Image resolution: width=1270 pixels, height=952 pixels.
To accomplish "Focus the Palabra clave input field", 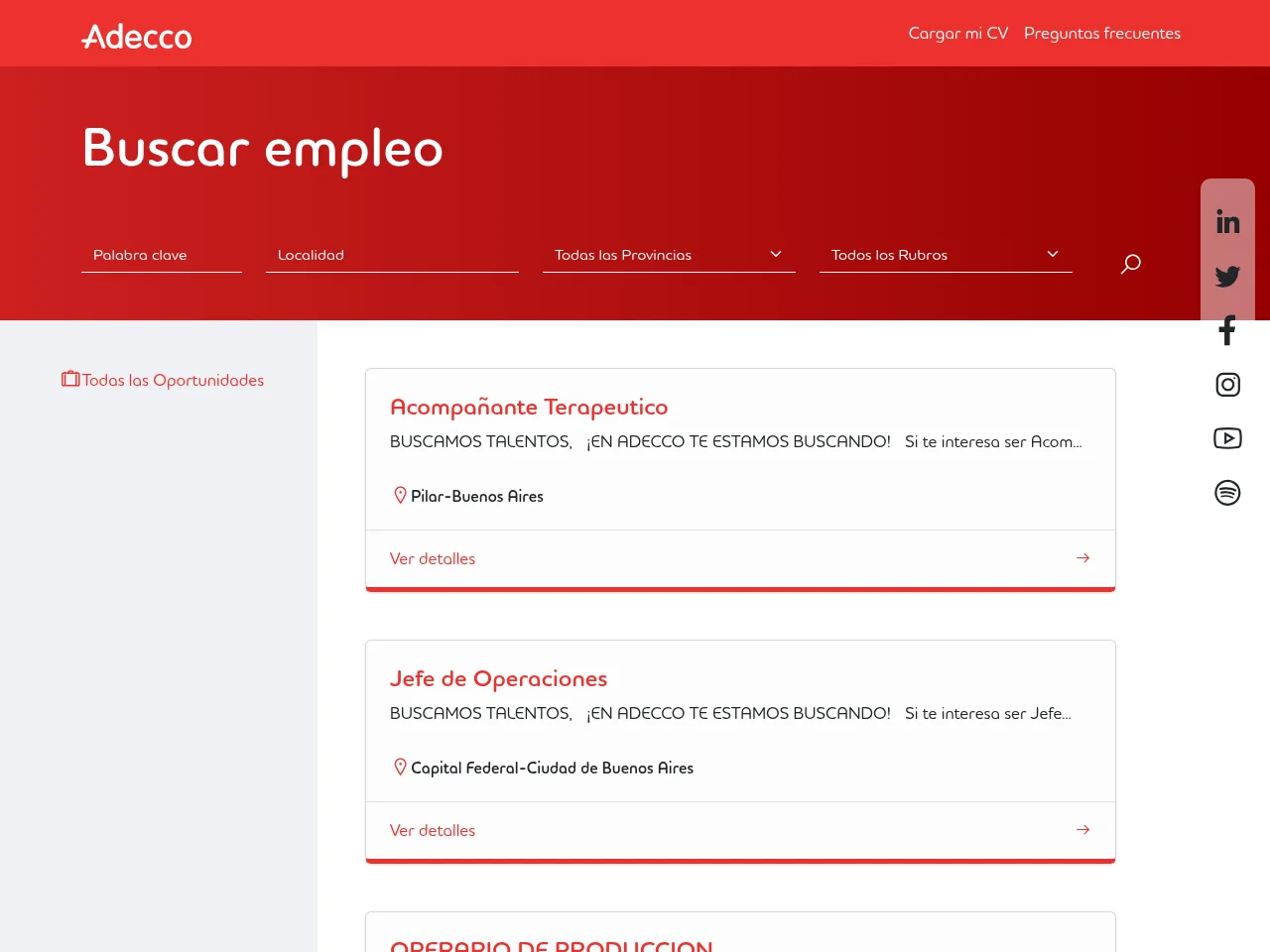I will [x=162, y=255].
